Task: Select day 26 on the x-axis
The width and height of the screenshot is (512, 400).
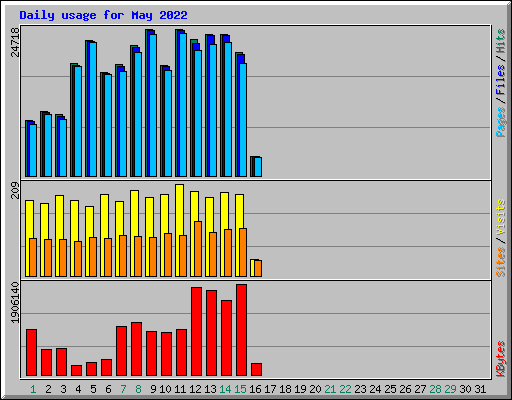Action: coord(405,389)
